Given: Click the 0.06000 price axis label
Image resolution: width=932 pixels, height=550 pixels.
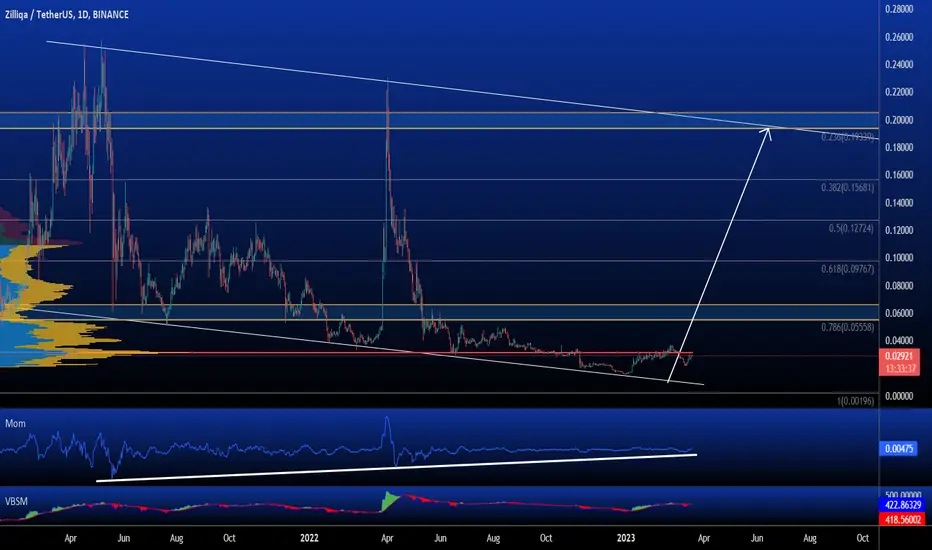Looking at the screenshot, I should 899,313.
